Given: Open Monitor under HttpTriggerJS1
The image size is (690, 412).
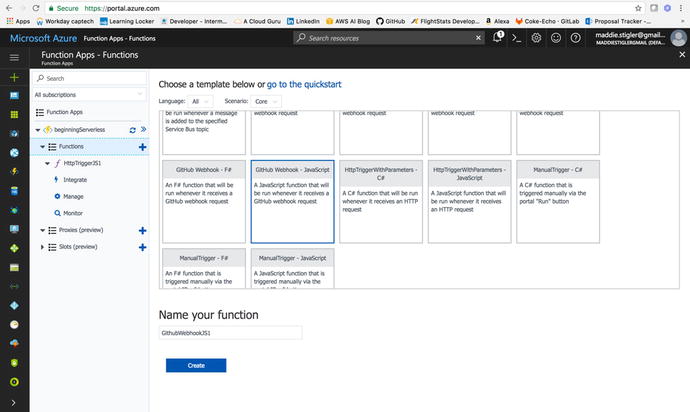Looking at the screenshot, I should tap(73, 213).
